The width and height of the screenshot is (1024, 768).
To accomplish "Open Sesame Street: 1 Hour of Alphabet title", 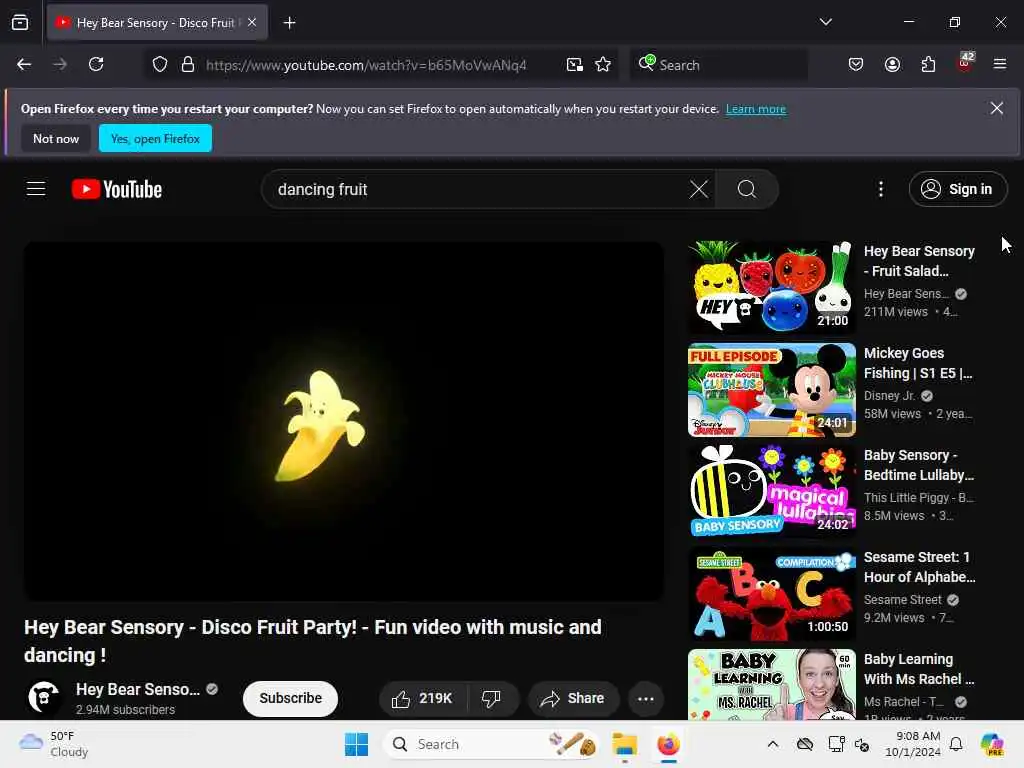I will [x=920, y=567].
